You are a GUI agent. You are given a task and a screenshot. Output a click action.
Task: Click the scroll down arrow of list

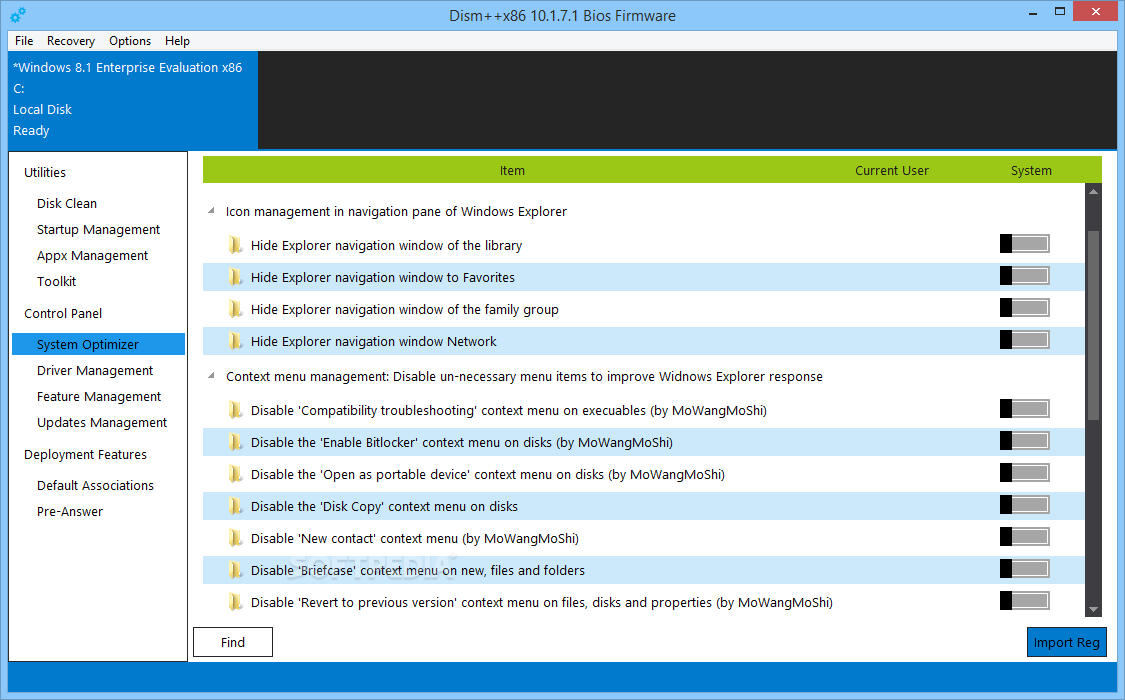(1093, 610)
